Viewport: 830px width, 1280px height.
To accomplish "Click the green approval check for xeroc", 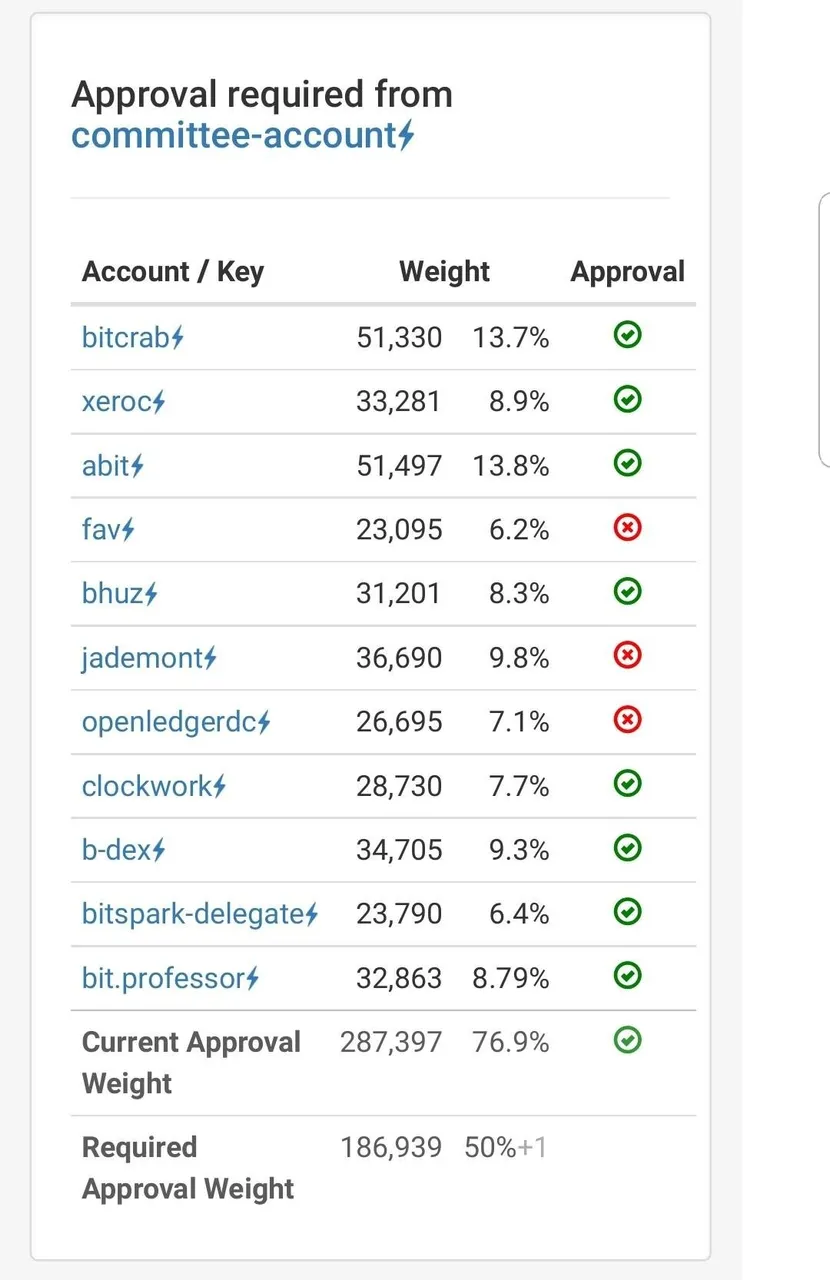I will click(x=627, y=400).
